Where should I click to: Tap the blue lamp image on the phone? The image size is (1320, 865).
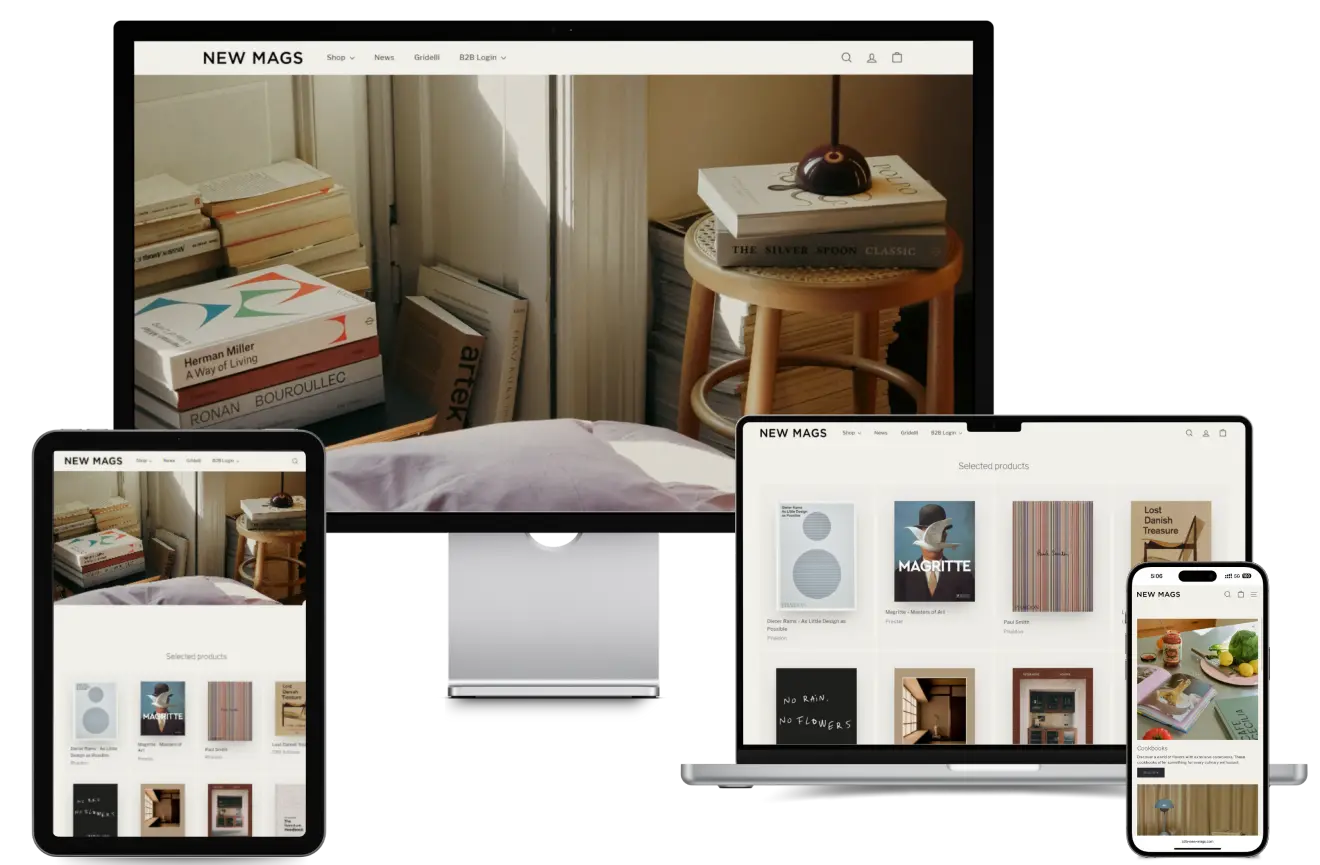1197,809
